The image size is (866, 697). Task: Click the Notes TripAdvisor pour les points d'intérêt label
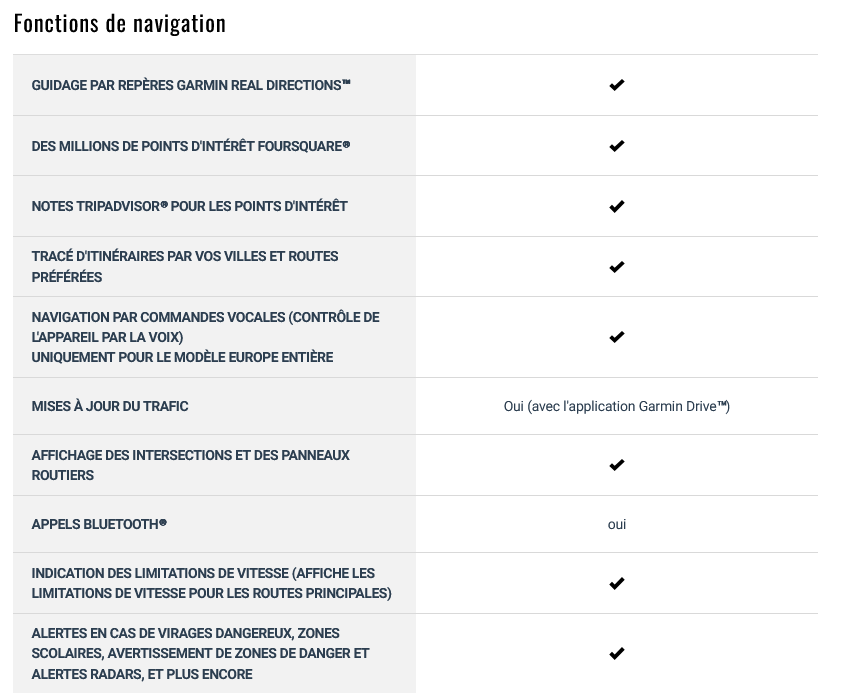[x=189, y=206]
